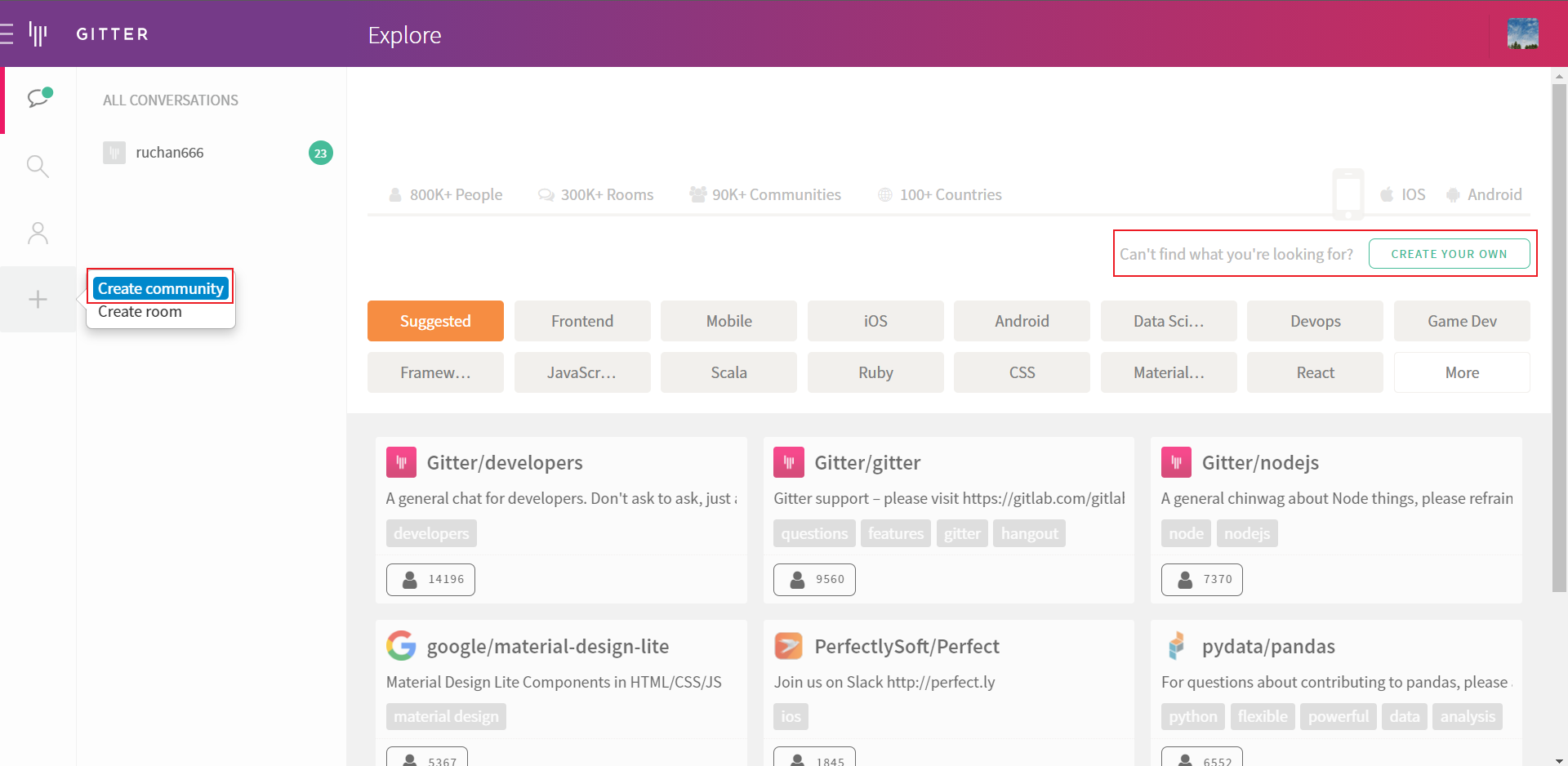The image size is (1568, 766).
Task: Click the Gitter/developers room avatar
Action: tap(401, 462)
